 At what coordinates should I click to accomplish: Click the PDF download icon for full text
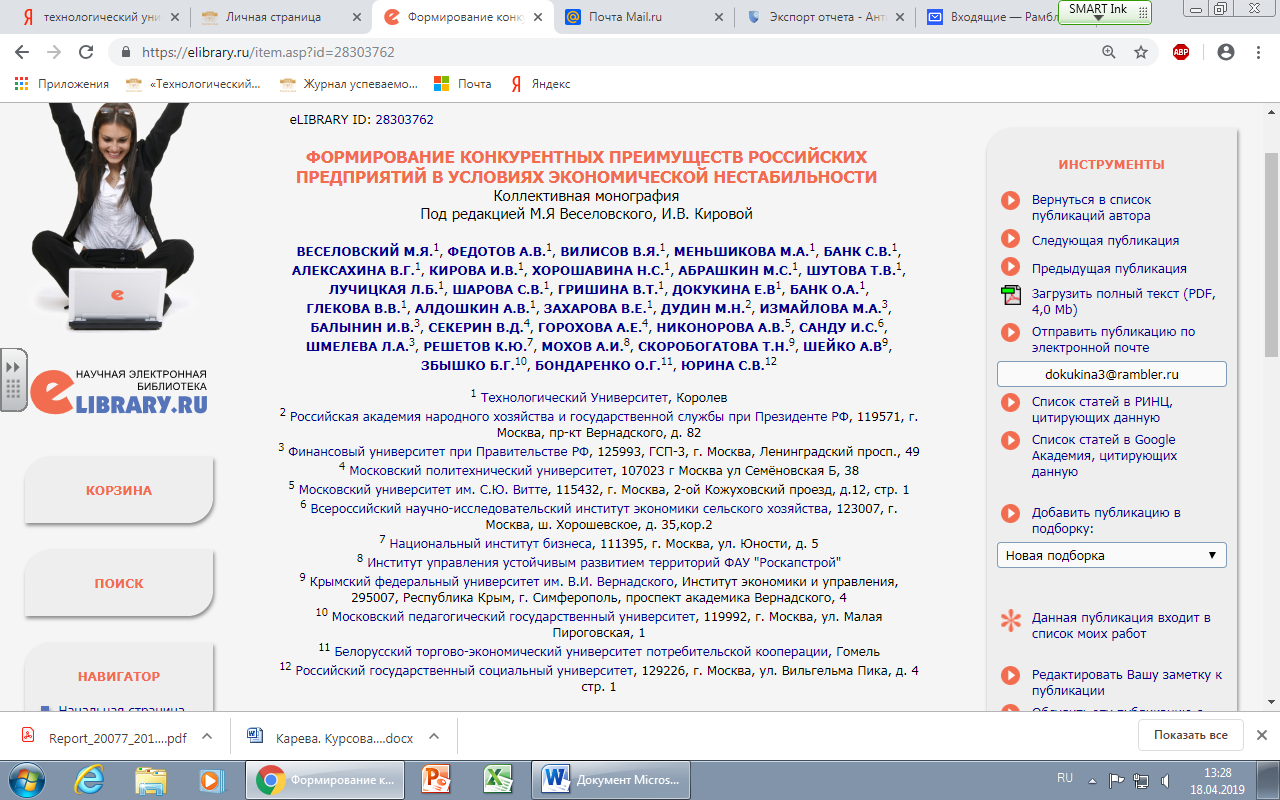coord(1010,294)
